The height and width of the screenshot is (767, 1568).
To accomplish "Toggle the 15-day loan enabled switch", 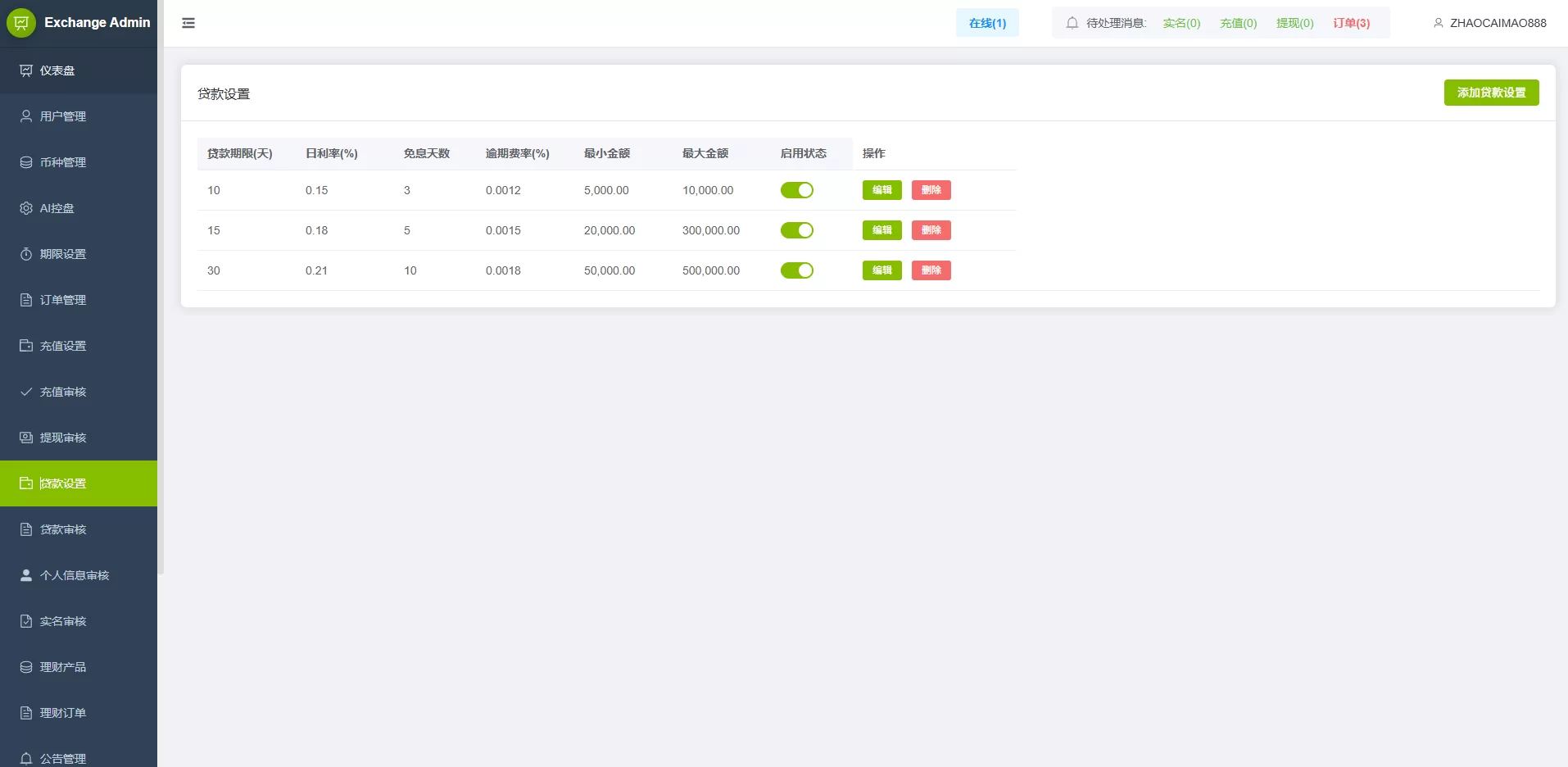I will [x=796, y=230].
